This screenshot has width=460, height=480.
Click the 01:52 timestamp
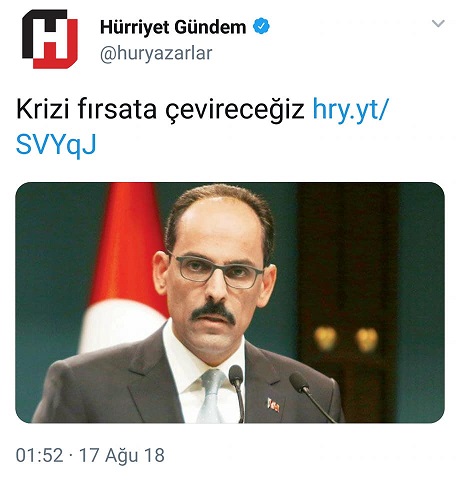(x=39, y=455)
